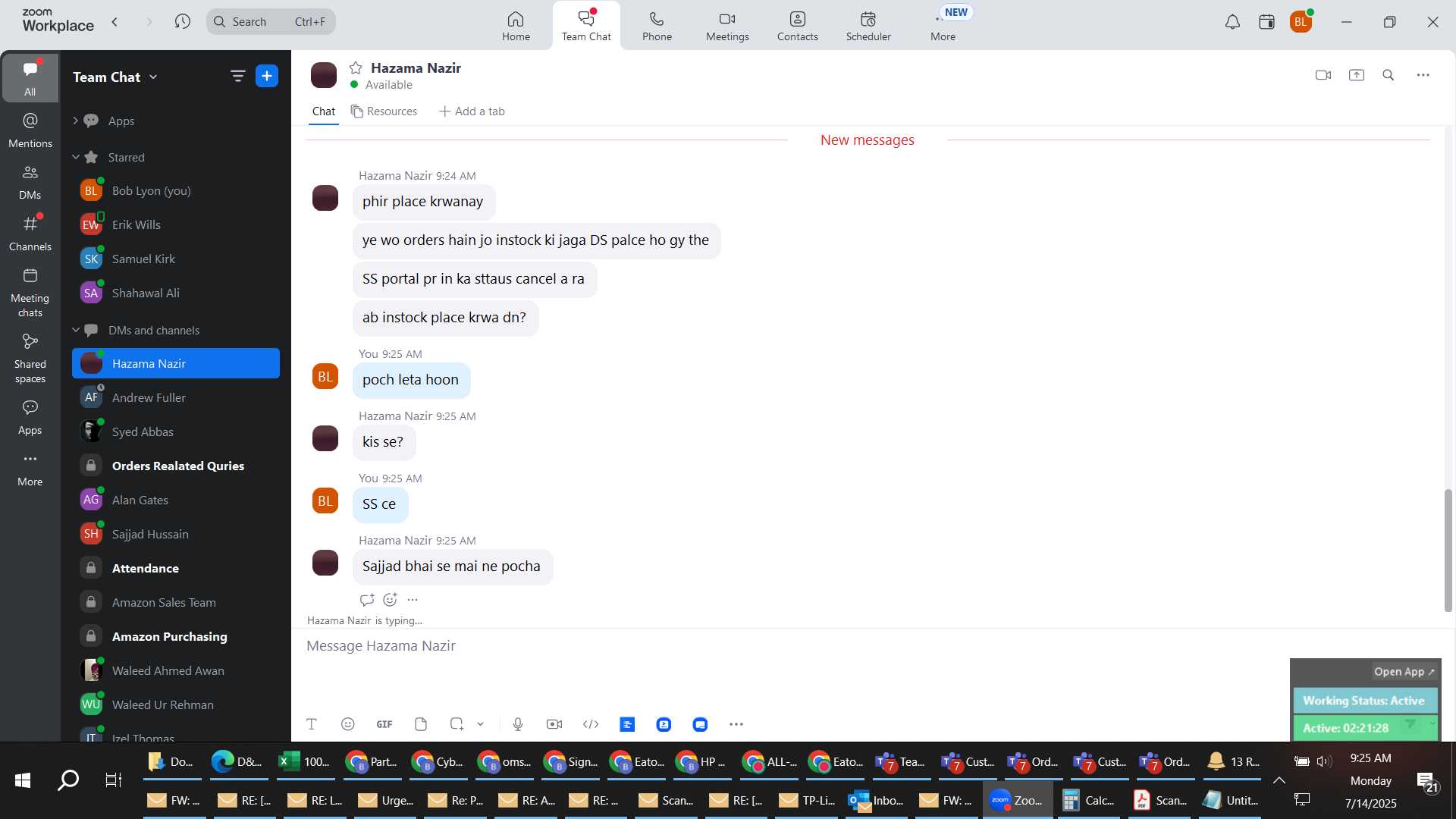Toggle text formatting in composer
1456x819 pixels.
pyautogui.click(x=311, y=724)
